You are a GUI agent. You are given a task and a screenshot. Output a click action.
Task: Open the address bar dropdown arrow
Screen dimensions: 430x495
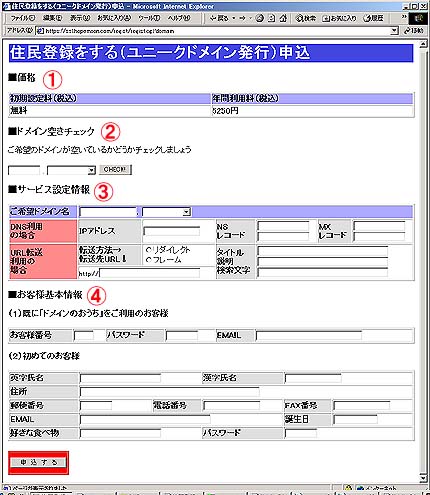(394, 31)
